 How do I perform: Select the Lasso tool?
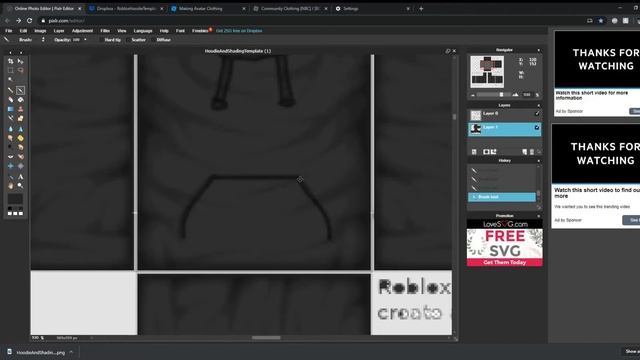point(20,70)
